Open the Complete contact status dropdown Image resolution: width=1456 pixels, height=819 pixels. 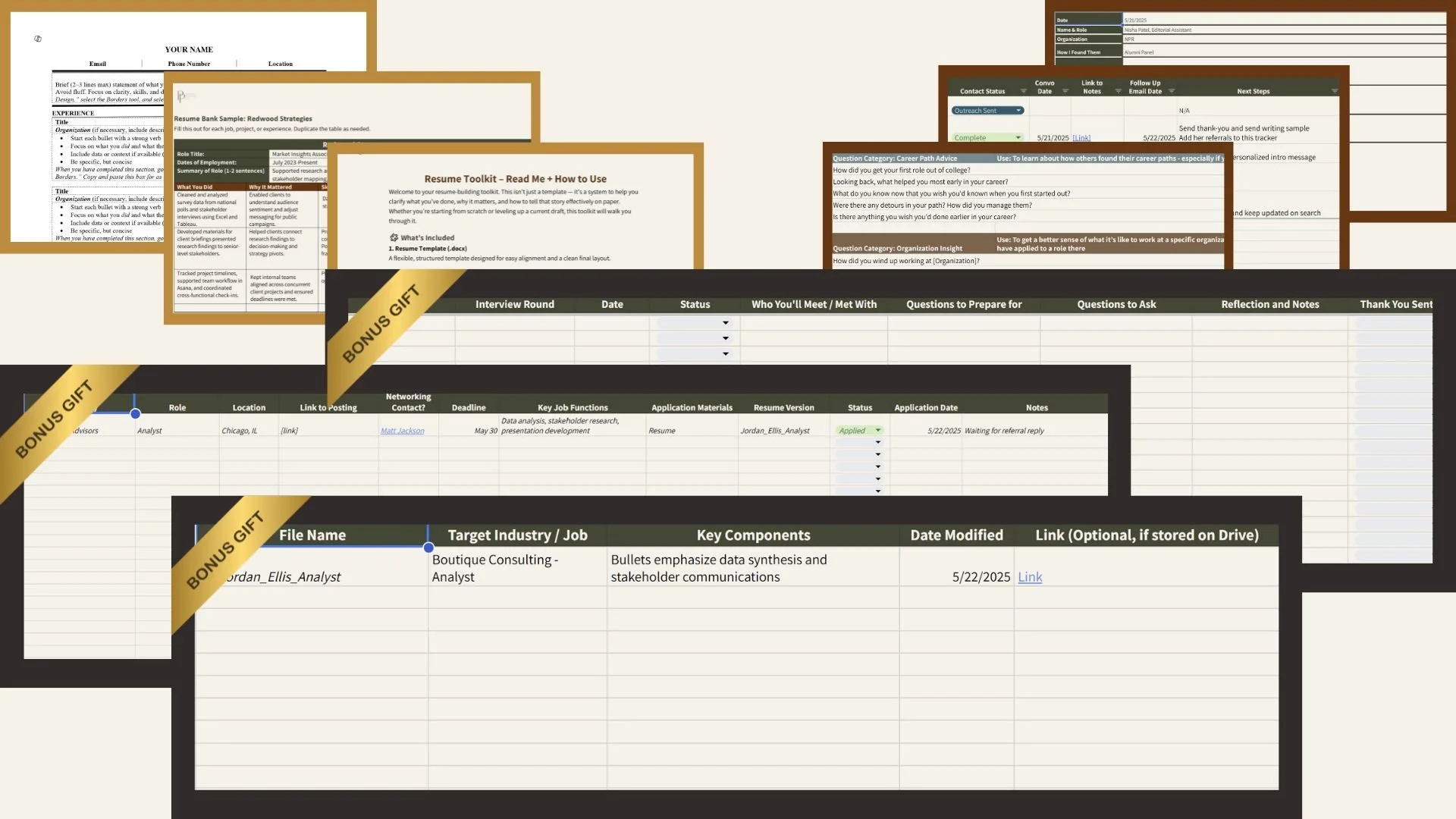click(1018, 138)
